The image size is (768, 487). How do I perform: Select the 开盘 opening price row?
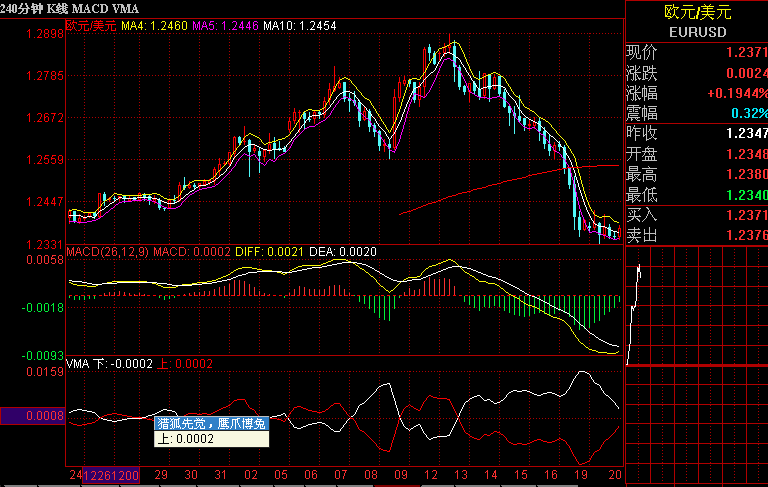coord(697,154)
